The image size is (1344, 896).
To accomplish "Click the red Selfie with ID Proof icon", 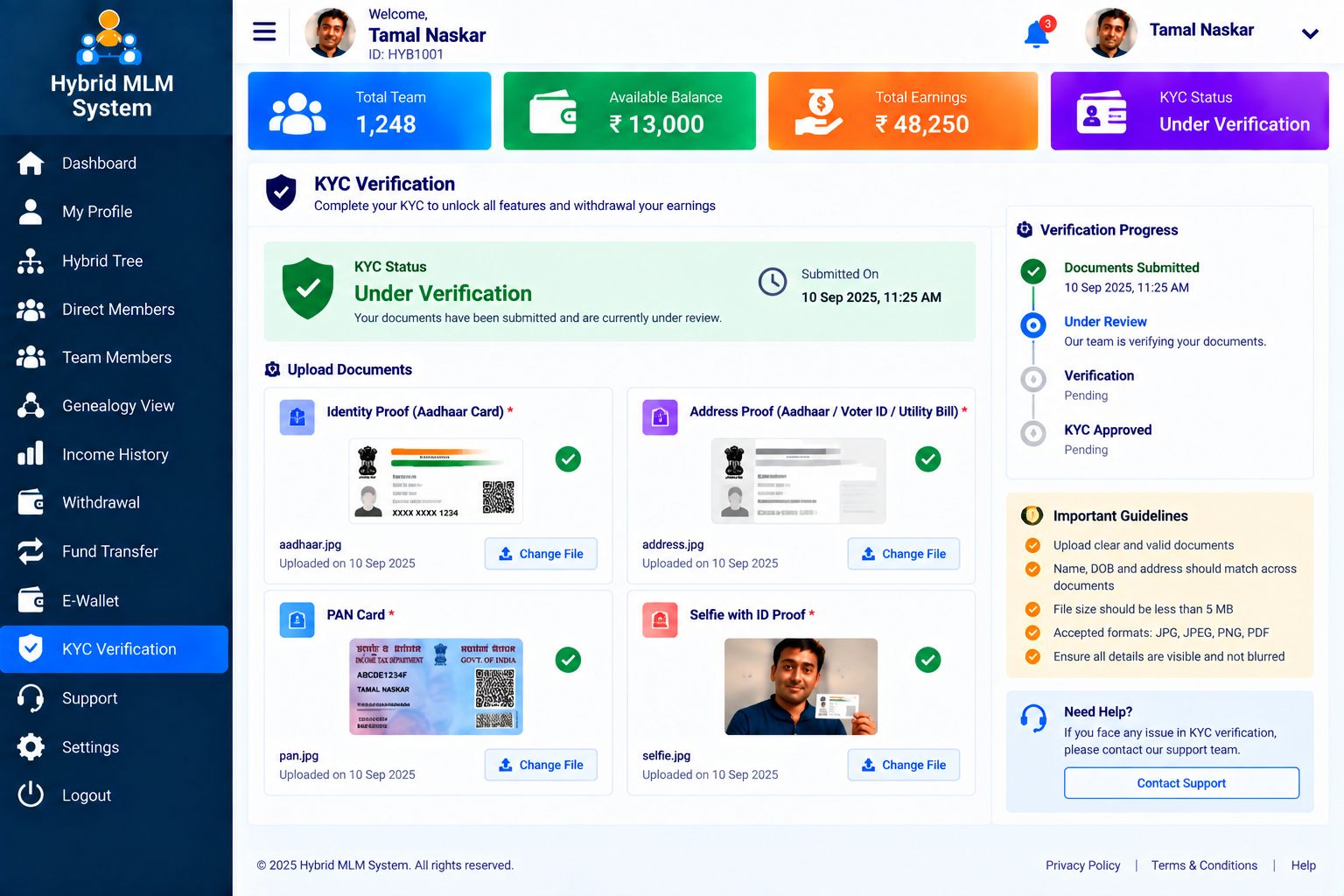I will [x=660, y=620].
